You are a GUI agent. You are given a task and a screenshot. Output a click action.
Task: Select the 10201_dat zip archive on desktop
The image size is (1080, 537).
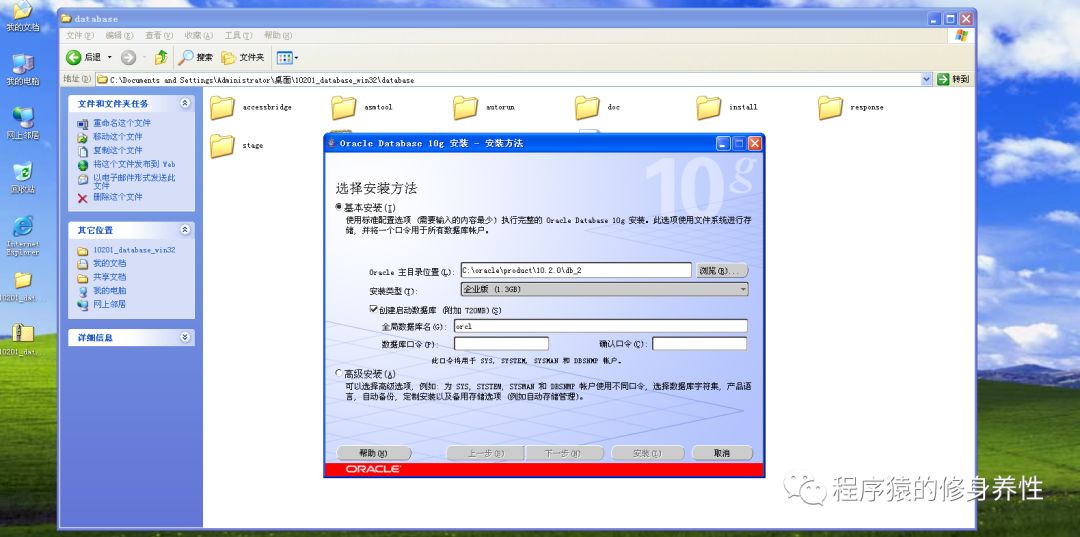coord(23,339)
